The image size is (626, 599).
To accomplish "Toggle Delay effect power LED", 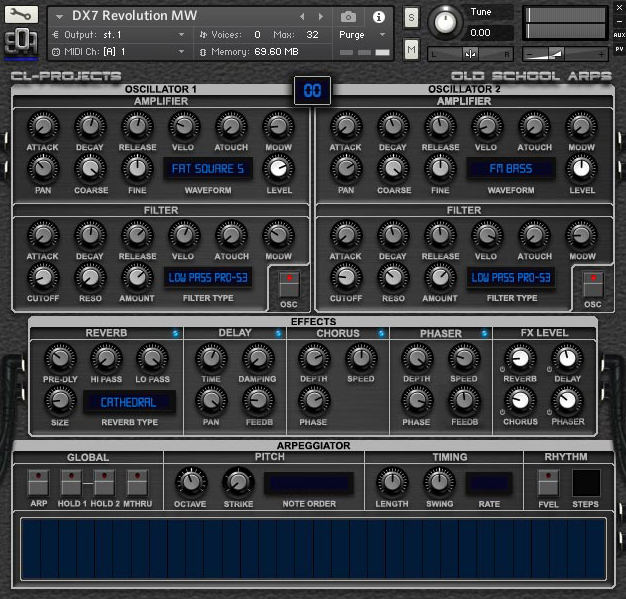I will [x=279, y=333].
